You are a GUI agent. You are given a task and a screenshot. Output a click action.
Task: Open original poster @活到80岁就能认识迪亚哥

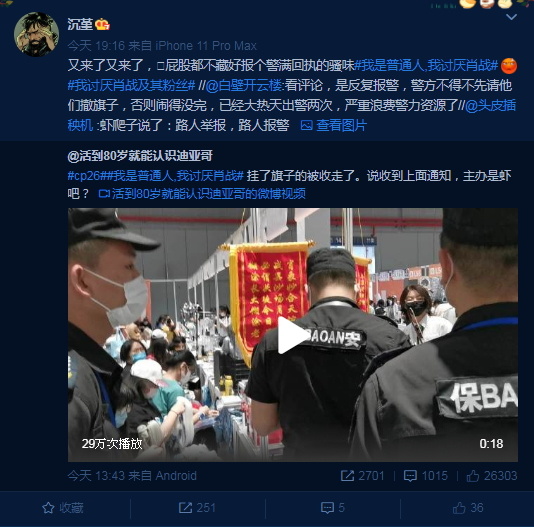pyautogui.click(x=140, y=156)
